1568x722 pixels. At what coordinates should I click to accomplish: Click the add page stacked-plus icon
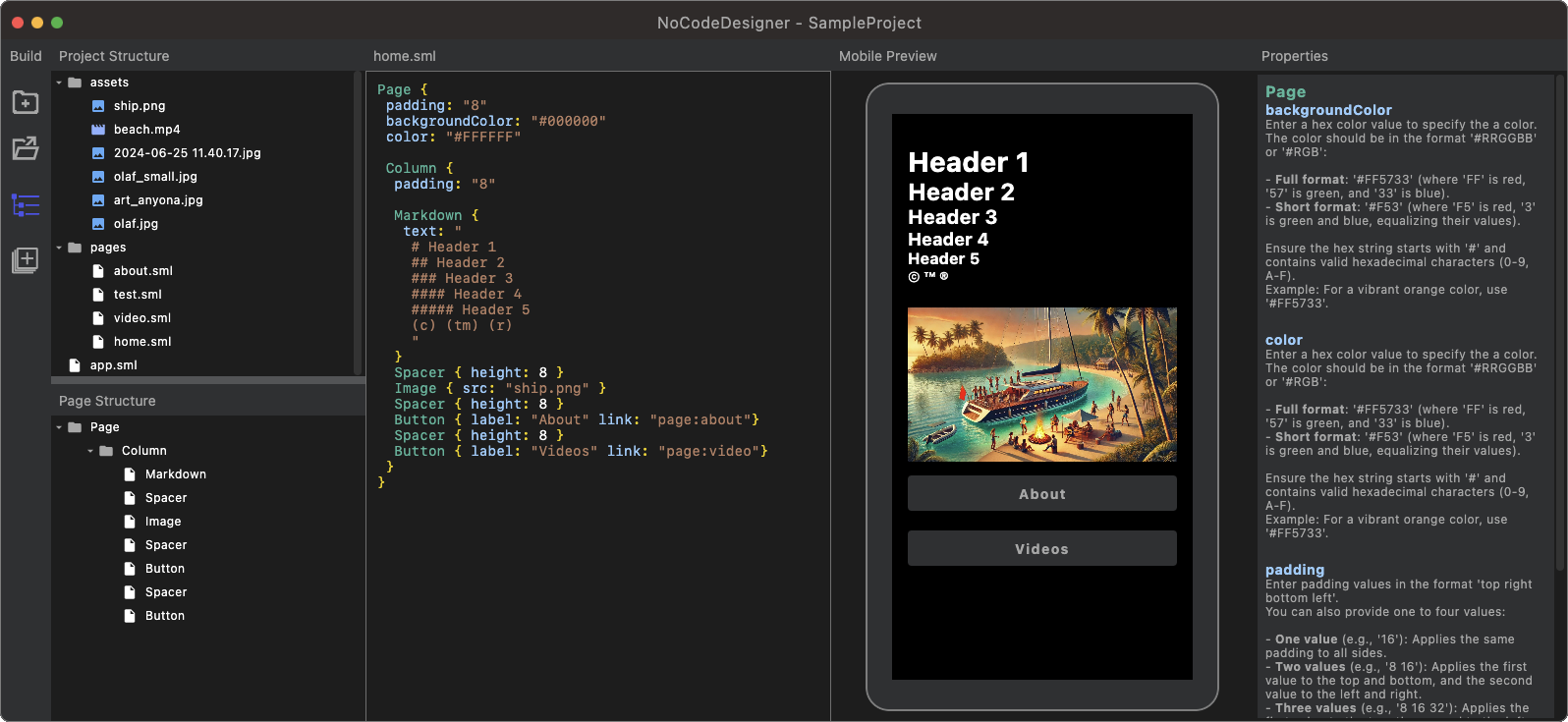click(26, 260)
